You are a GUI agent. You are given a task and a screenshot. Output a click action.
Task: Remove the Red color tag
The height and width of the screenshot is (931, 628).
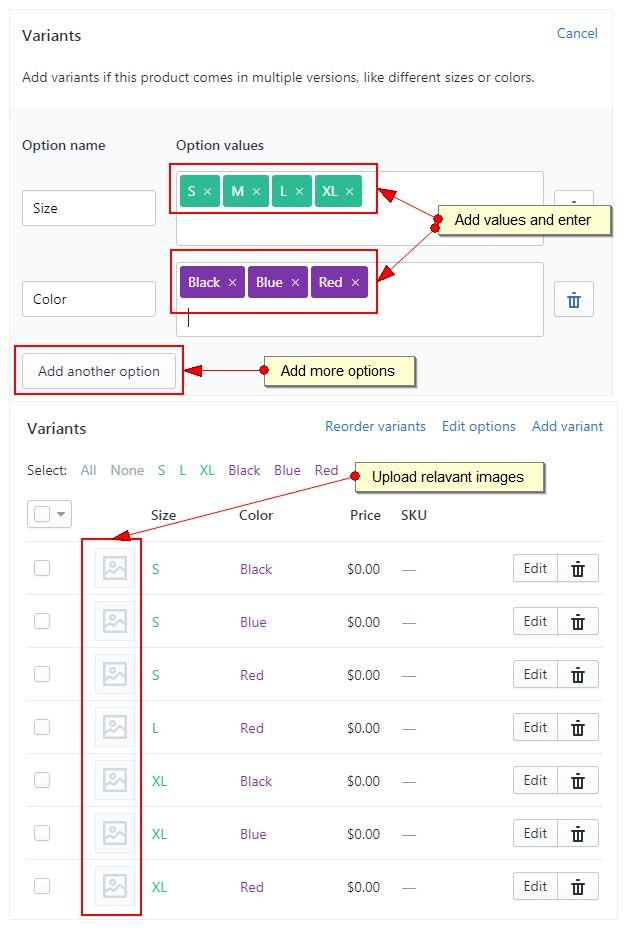coord(355,283)
